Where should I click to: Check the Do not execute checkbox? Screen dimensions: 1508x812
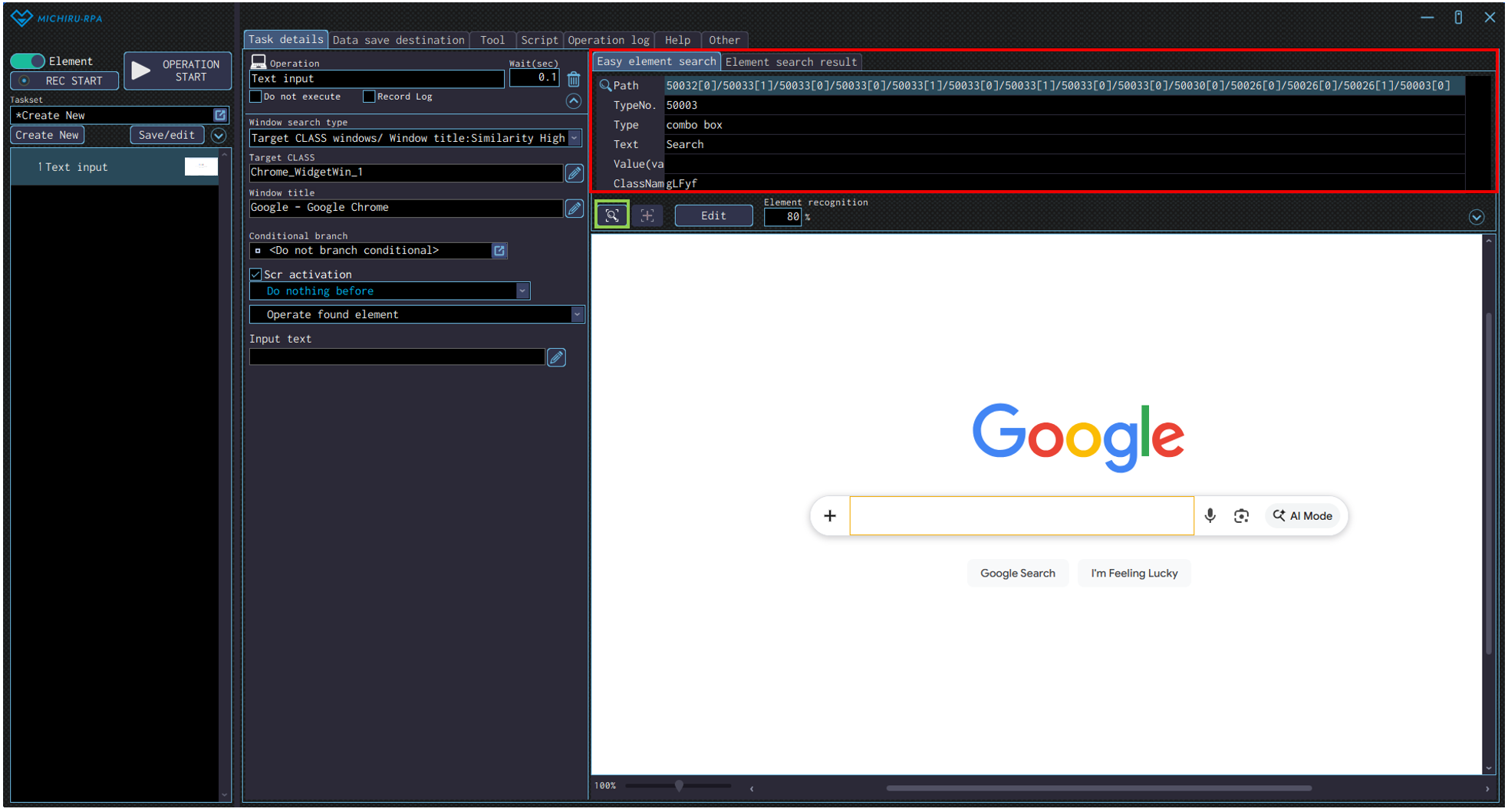(x=256, y=97)
